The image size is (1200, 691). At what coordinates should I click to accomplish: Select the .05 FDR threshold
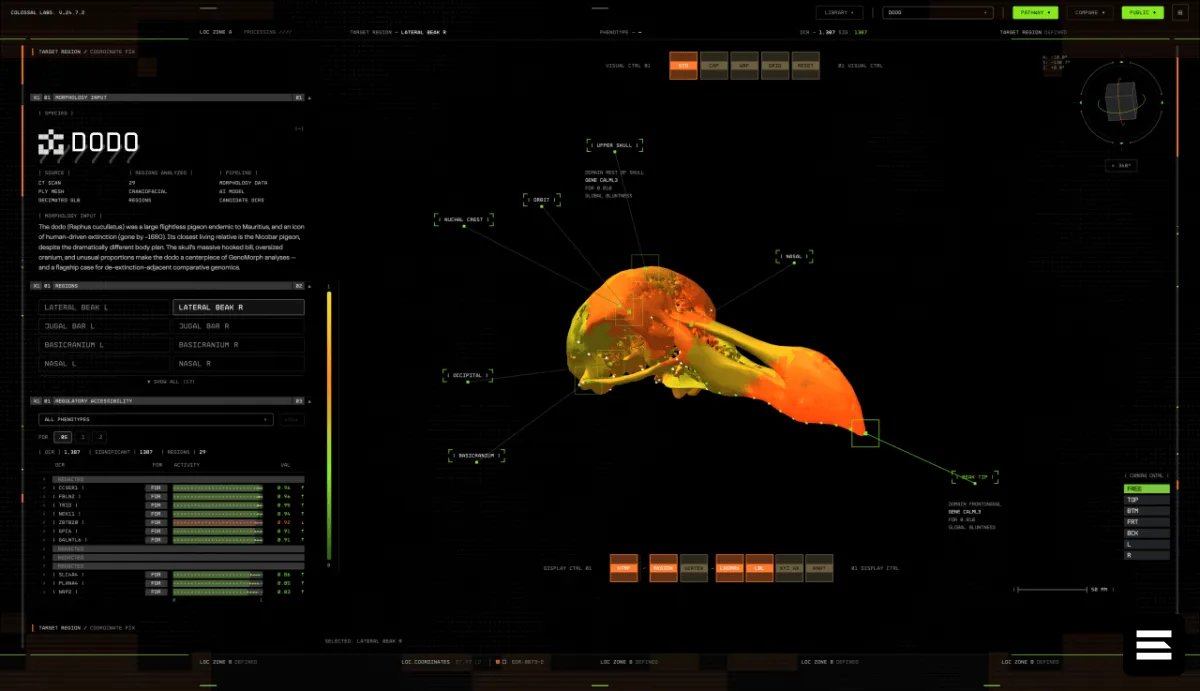pyautogui.click(x=64, y=437)
